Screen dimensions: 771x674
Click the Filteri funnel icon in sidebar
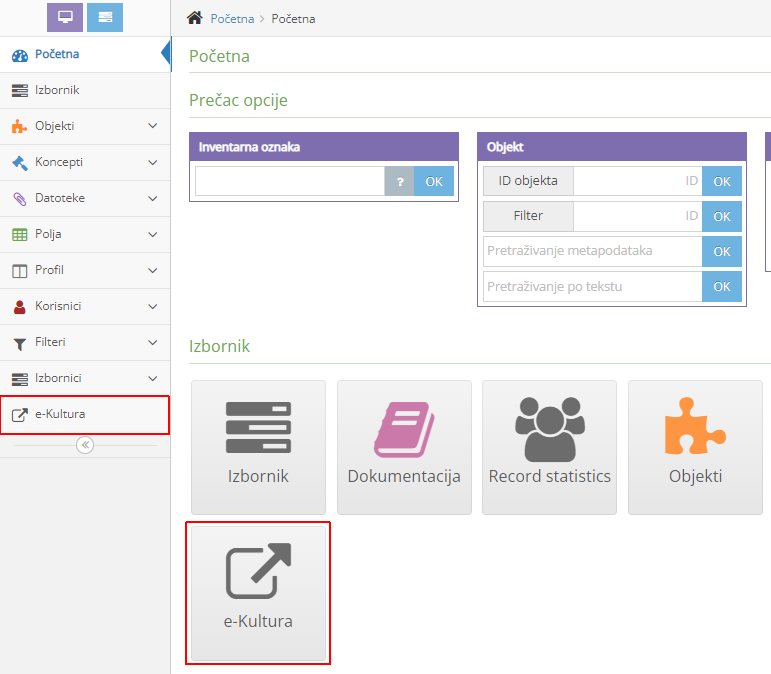tap(20, 344)
